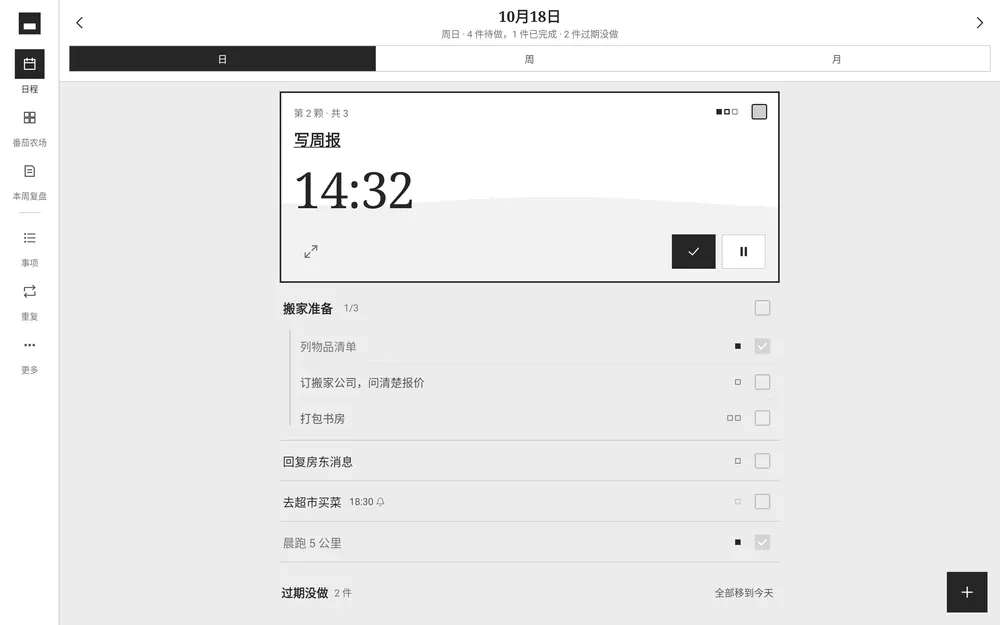The image size is (1000, 625).
Task: Click 全部移到今天 link
Action: 744,593
